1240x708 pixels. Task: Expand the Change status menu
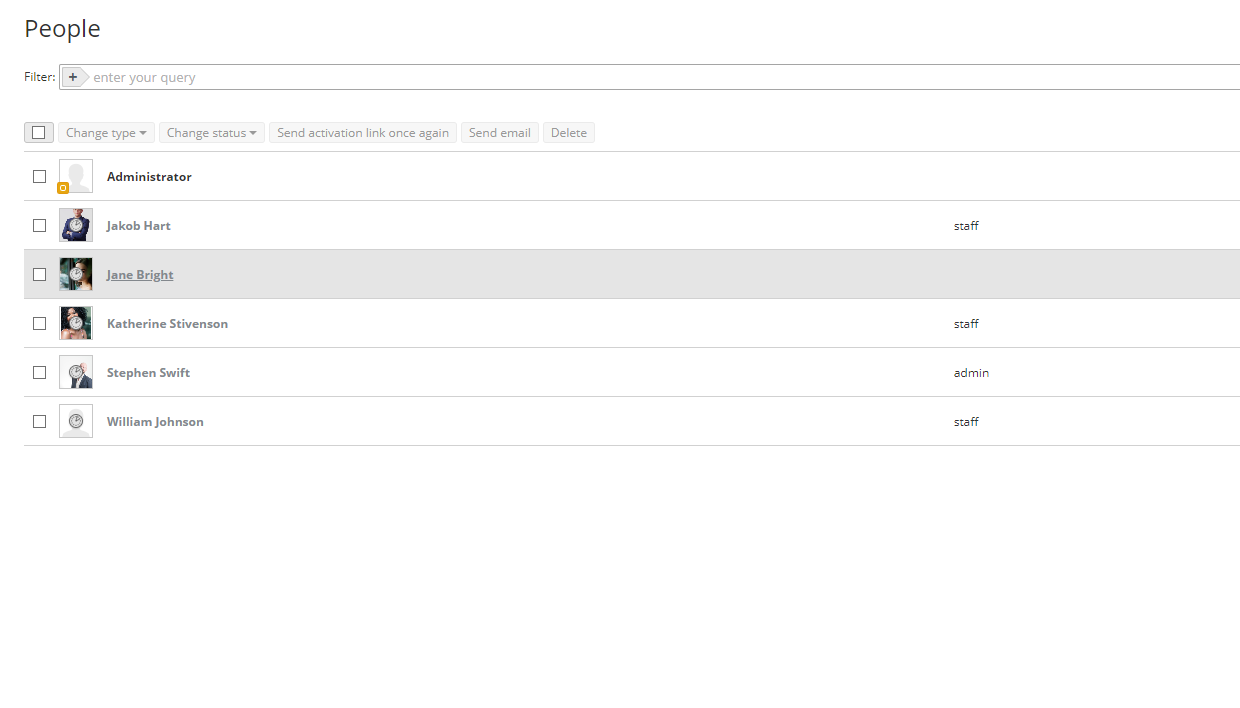click(211, 131)
